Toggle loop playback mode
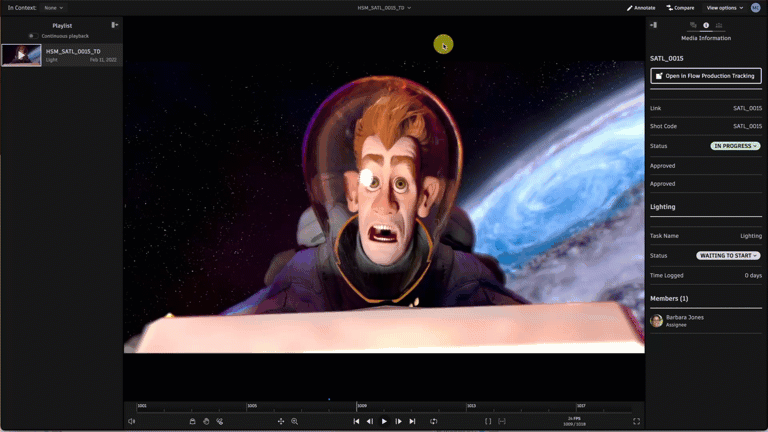Screen dimensions: 768x432 click(433, 421)
